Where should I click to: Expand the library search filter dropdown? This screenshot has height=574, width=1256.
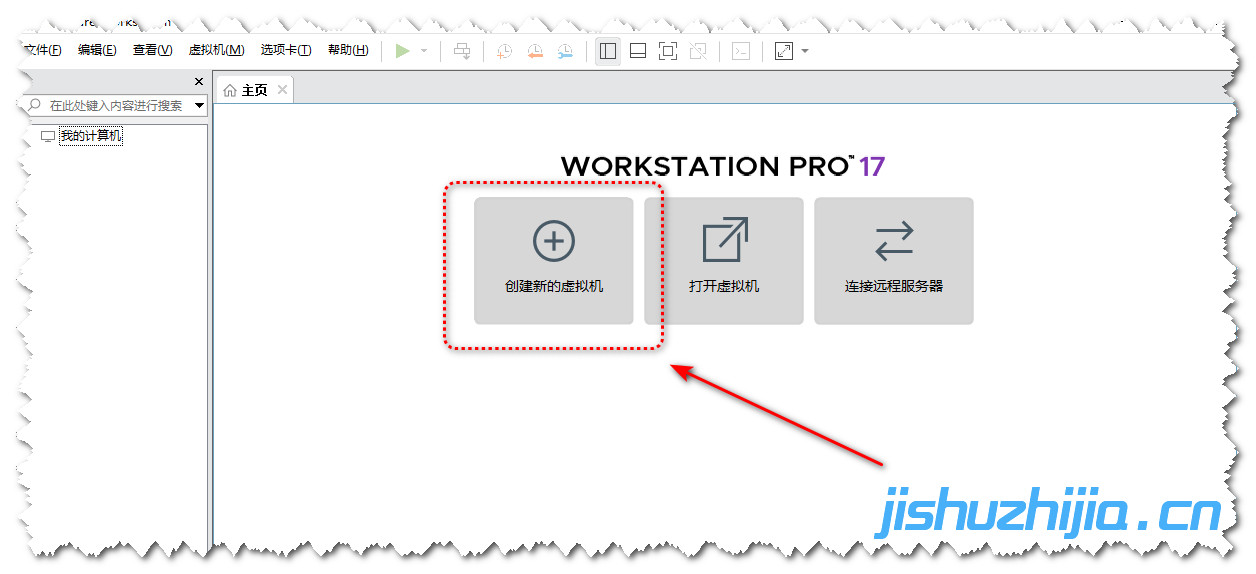(x=200, y=105)
